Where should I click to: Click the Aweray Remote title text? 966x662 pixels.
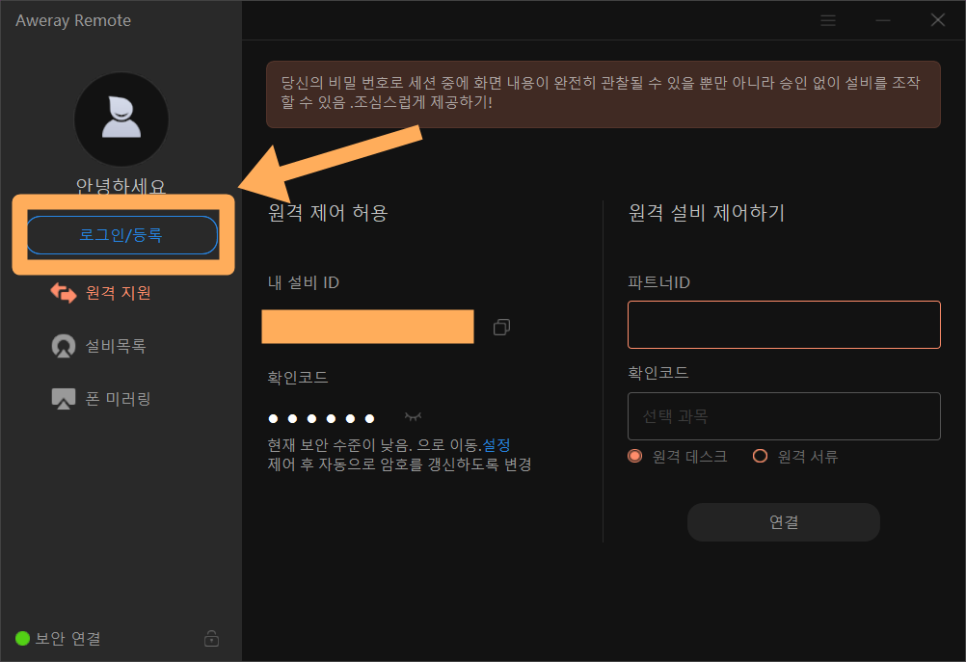point(73,20)
